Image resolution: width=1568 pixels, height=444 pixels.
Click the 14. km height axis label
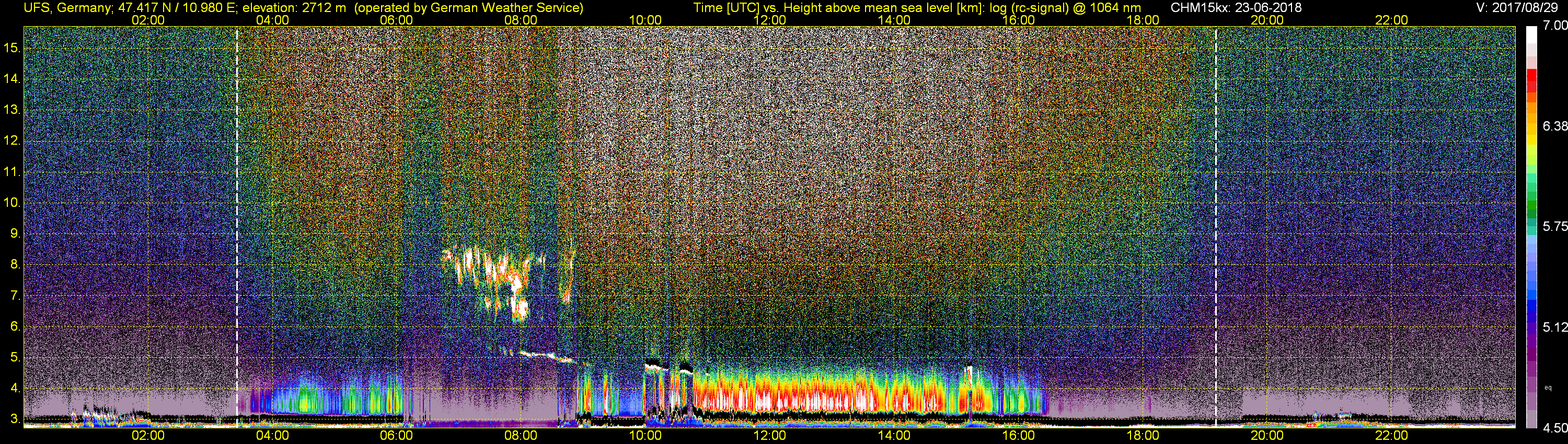(x=12, y=79)
